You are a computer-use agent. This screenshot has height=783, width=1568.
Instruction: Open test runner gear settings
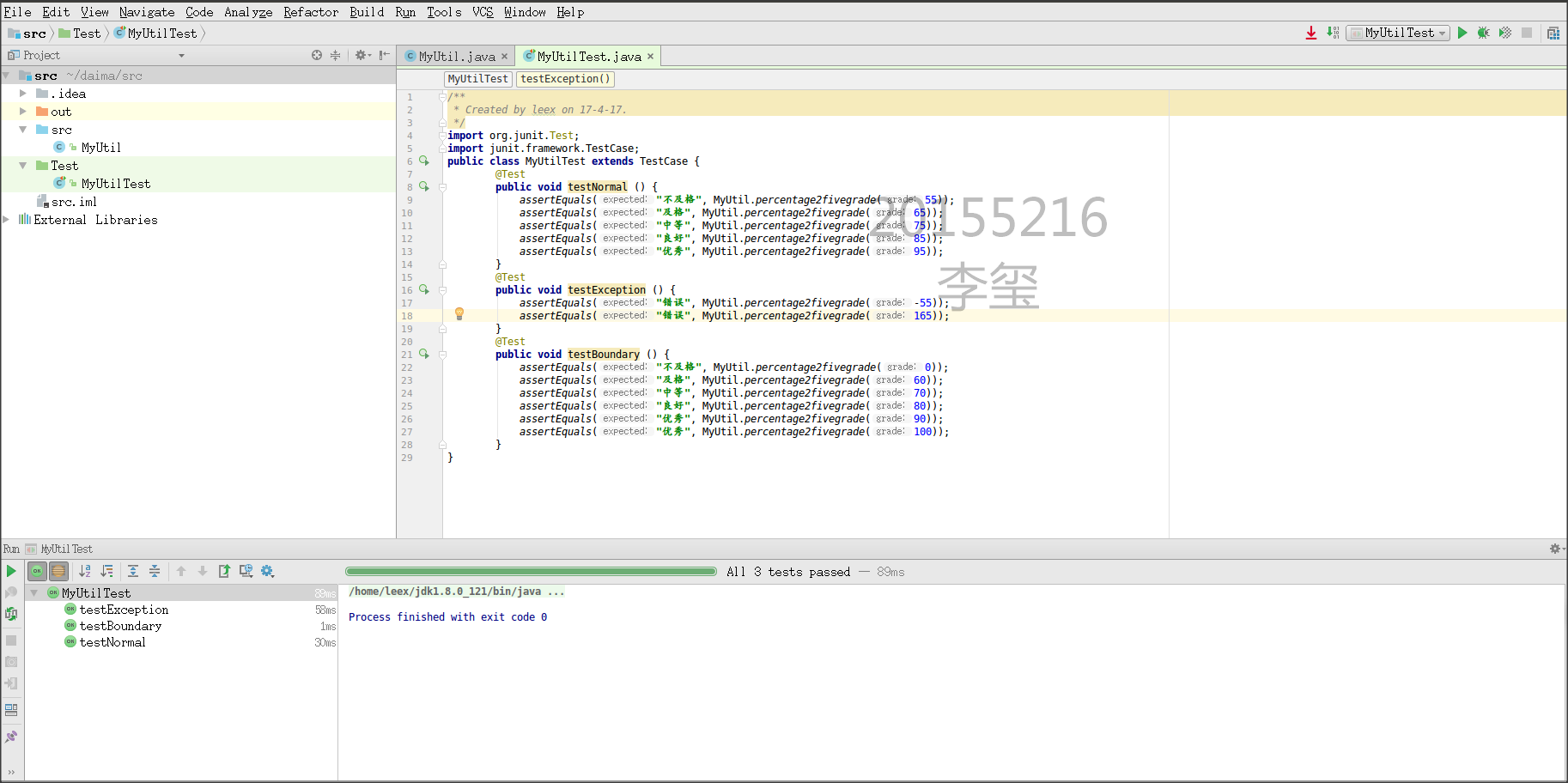(x=267, y=571)
